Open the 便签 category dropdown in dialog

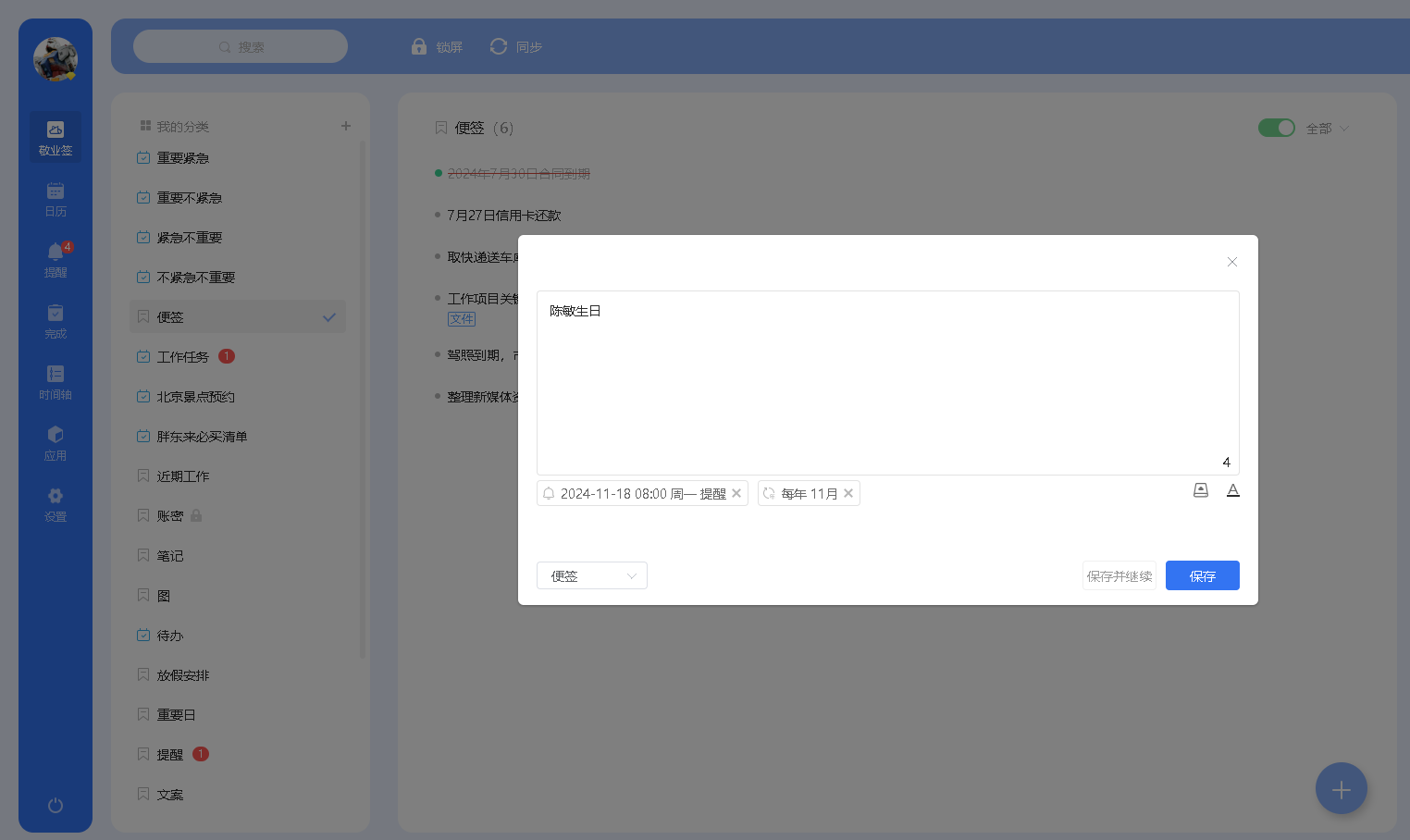point(592,575)
